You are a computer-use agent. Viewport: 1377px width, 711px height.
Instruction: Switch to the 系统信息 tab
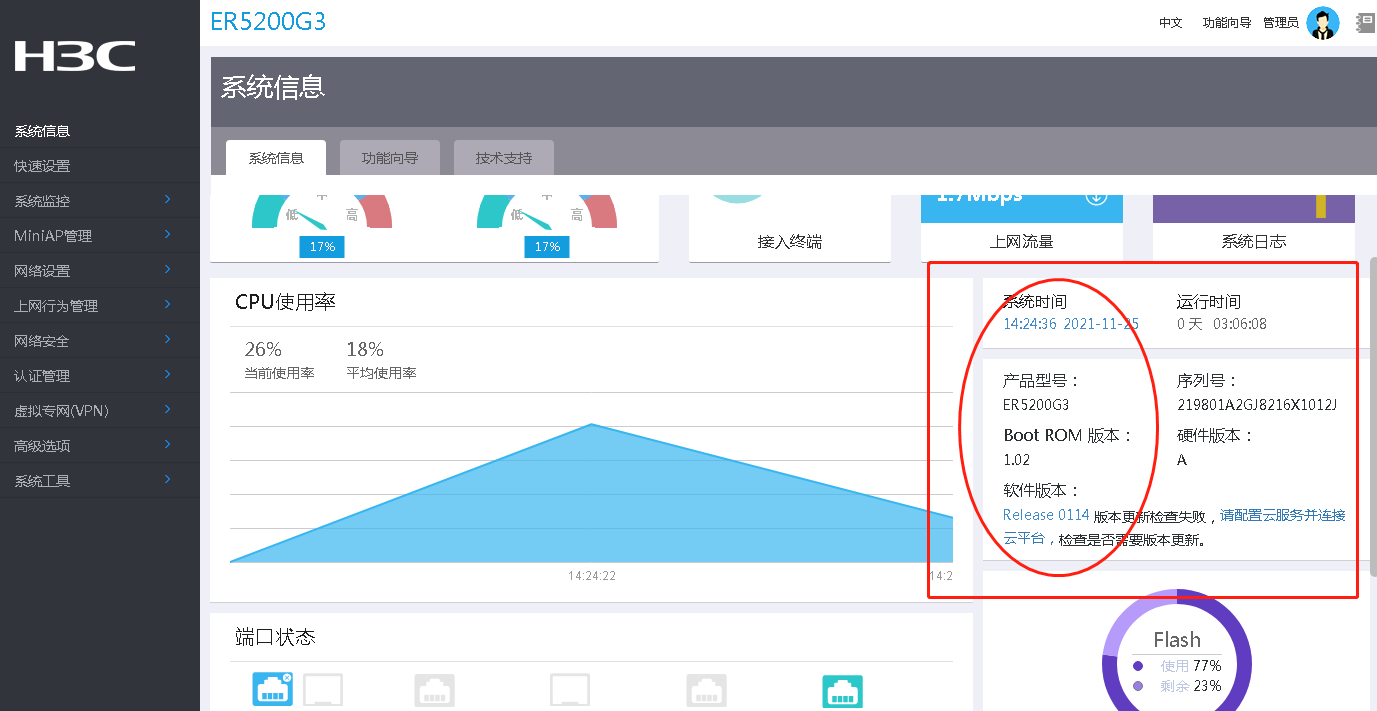click(x=276, y=158)
